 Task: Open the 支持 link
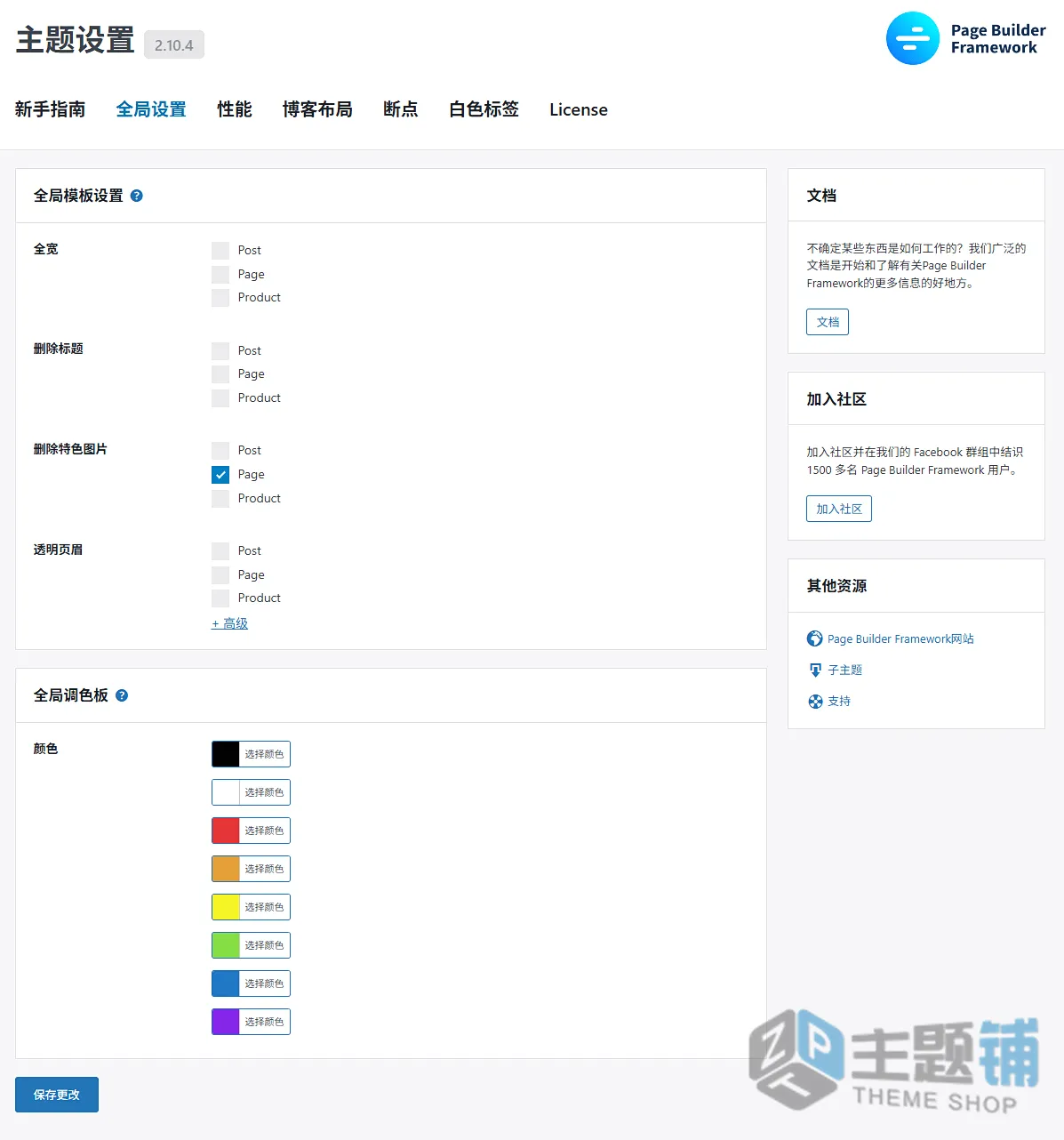pyautogui.click(x=839, y=701)
